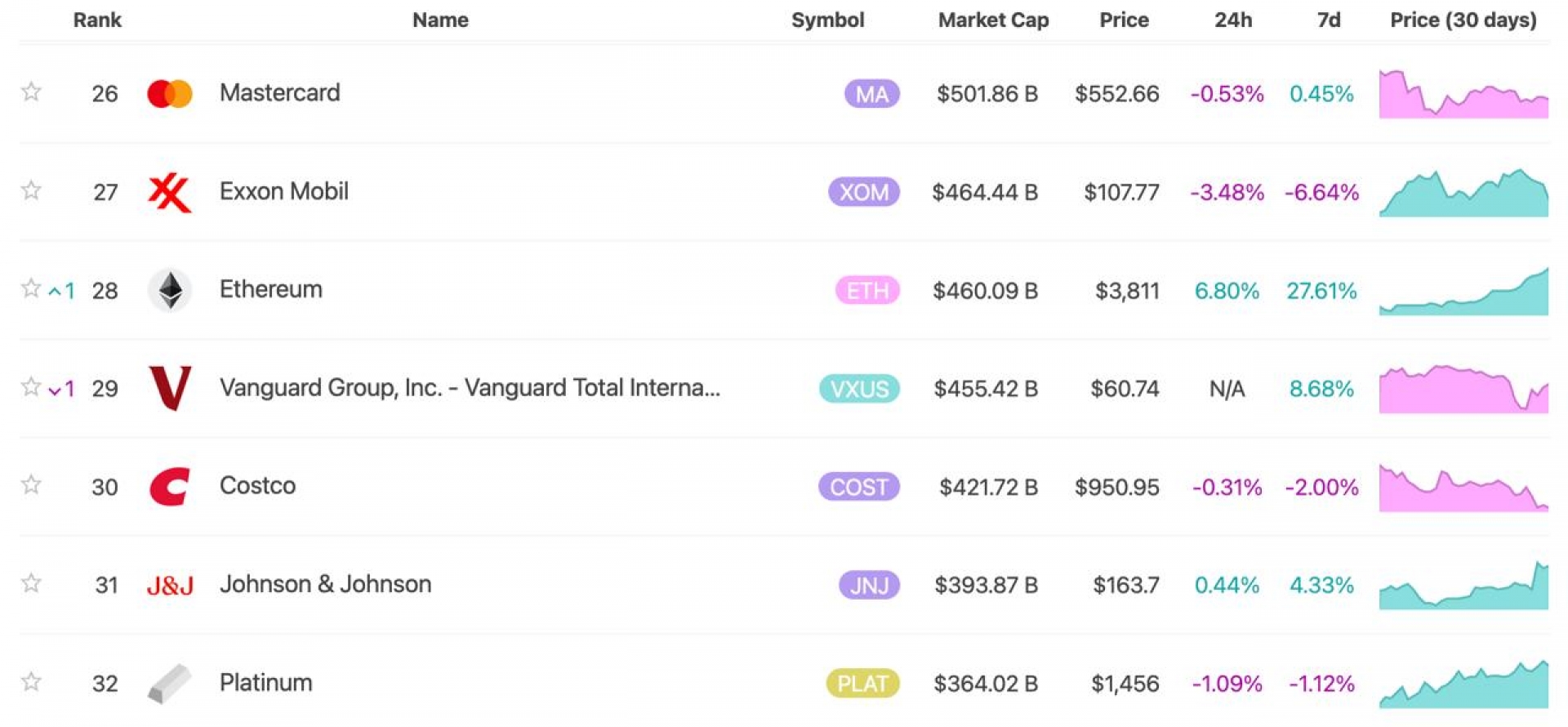Open Exxon Mobil 30-day price chart
1568x727 pixels.
point(1463,193)
